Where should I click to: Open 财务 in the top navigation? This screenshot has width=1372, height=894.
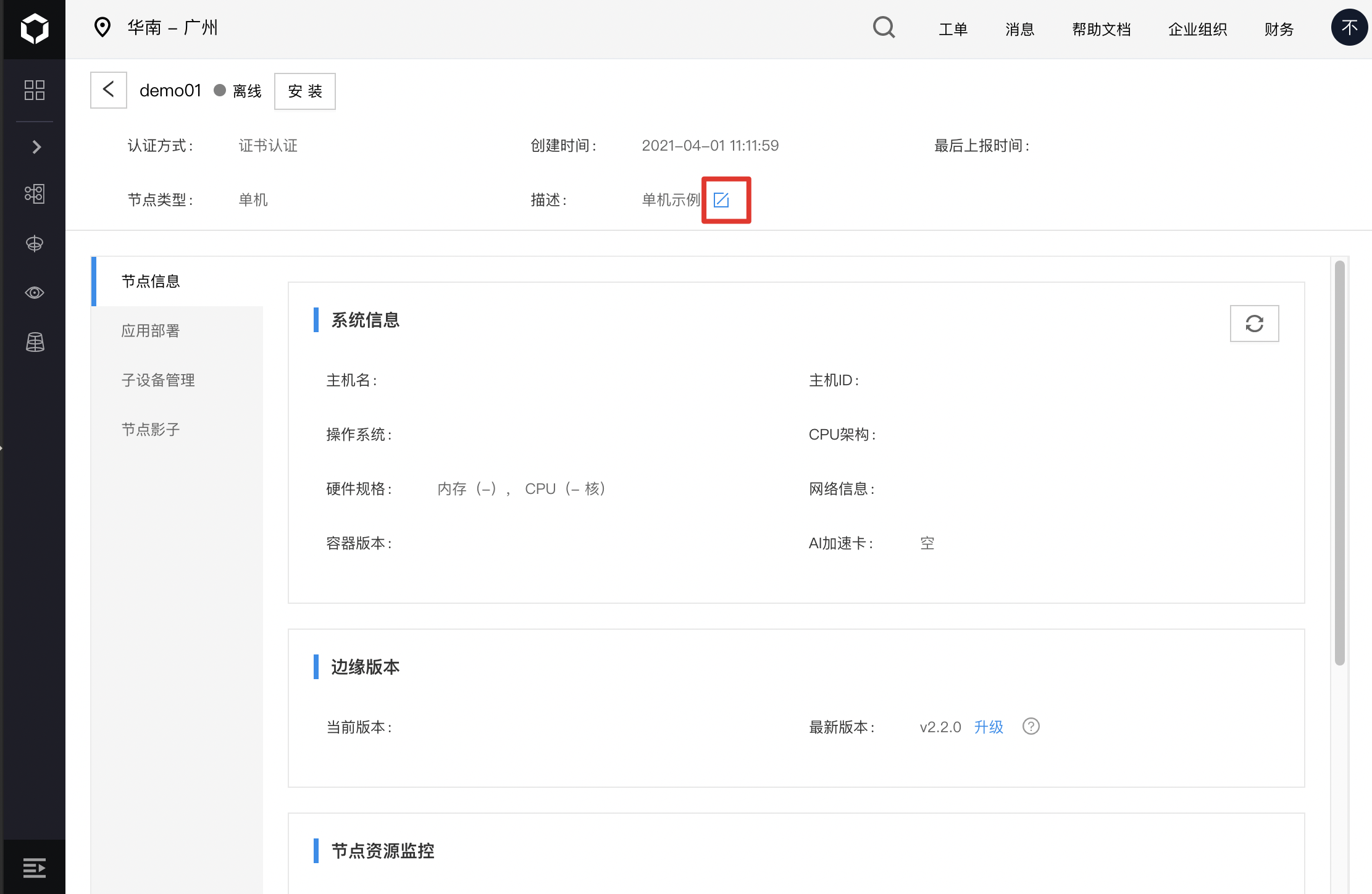[1279, 29]
